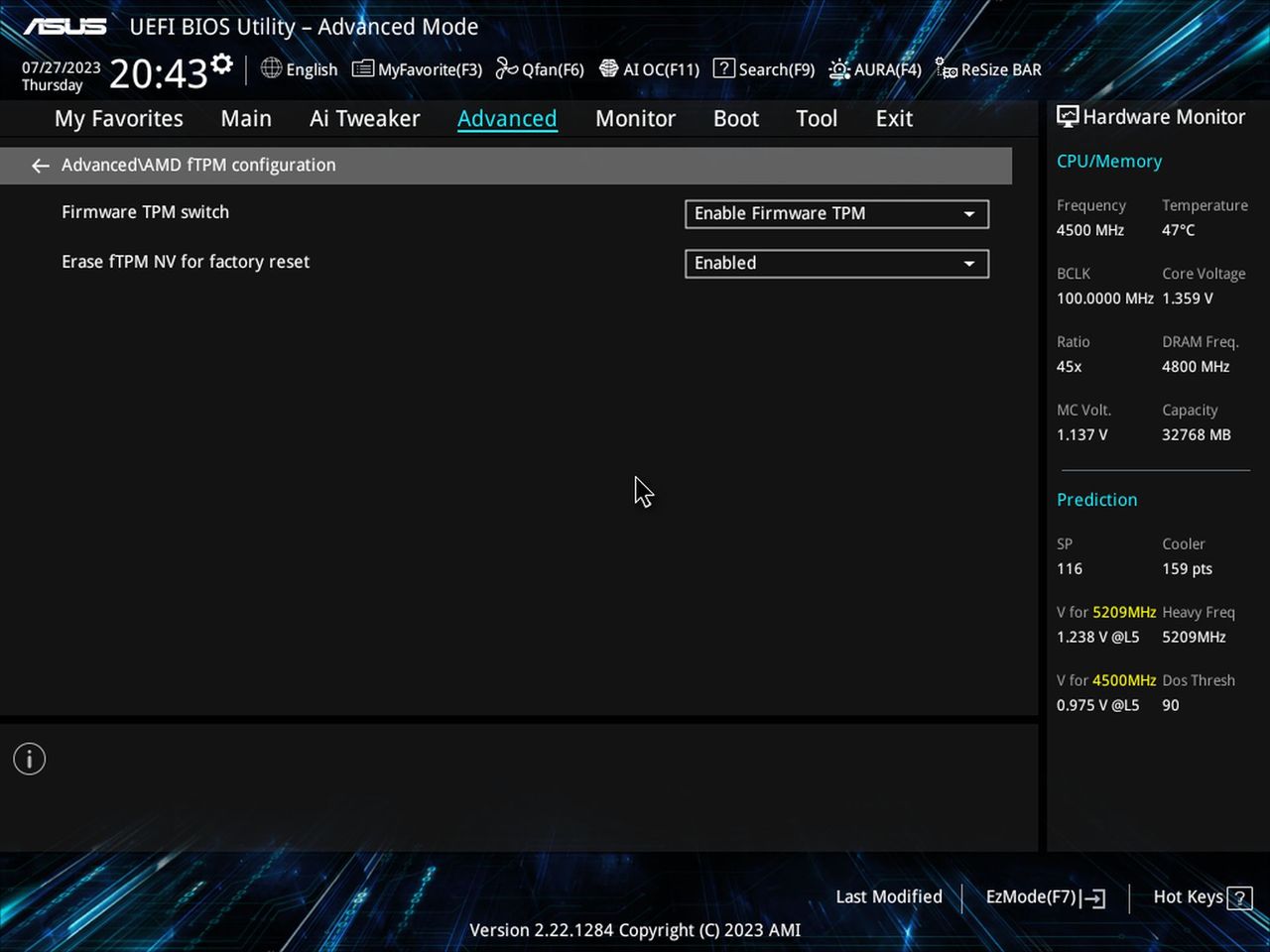This screenshot has height=952, width=1270.
Task: Click the 1.359 V core voltage value
Action: (1188, 298)
